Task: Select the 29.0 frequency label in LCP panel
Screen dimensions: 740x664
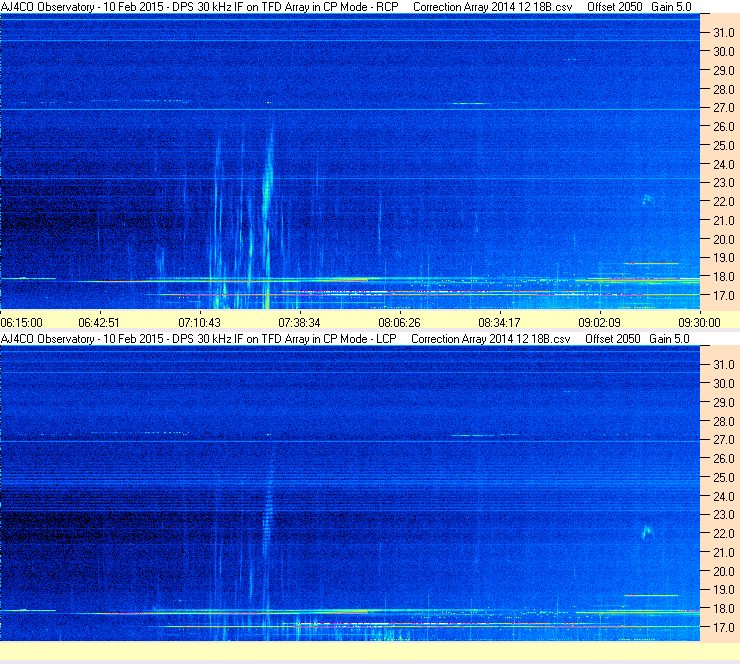Action: pyautogui.click(x=724, y=403)
